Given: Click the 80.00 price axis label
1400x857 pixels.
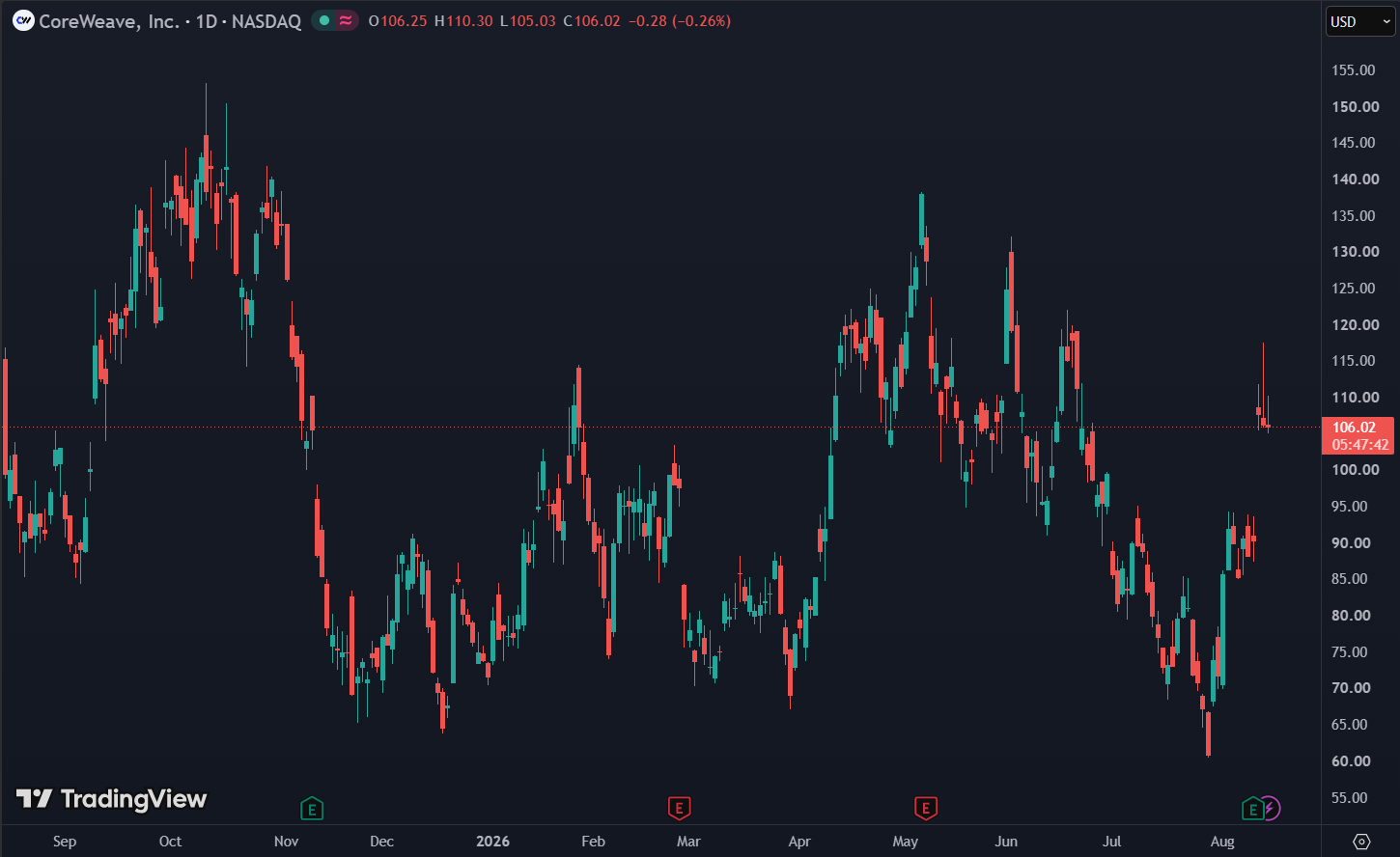Looking at the screenshot, I should (1351, 616).
